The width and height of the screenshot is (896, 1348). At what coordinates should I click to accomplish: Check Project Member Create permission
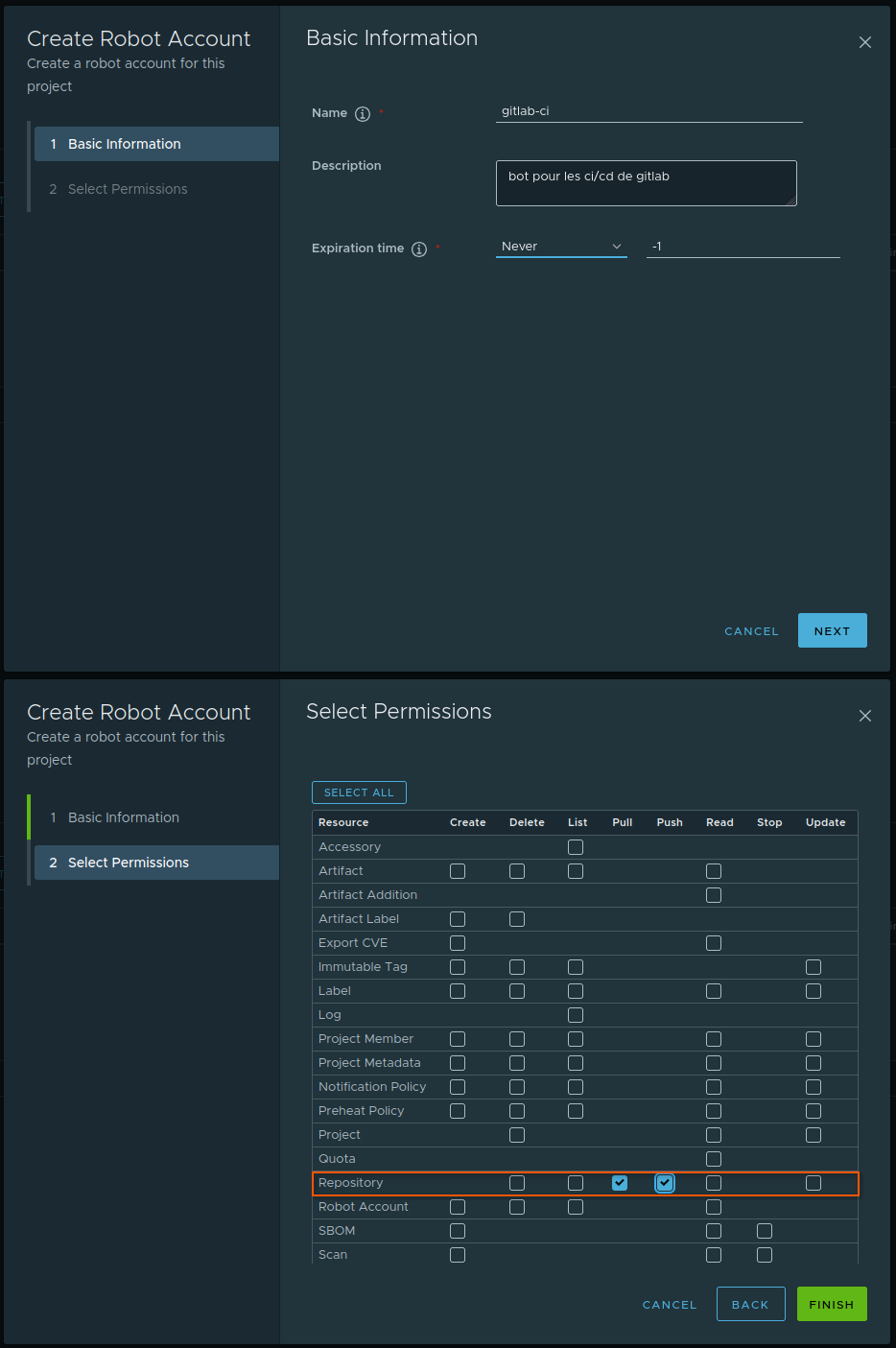(x=458, y=1039)
